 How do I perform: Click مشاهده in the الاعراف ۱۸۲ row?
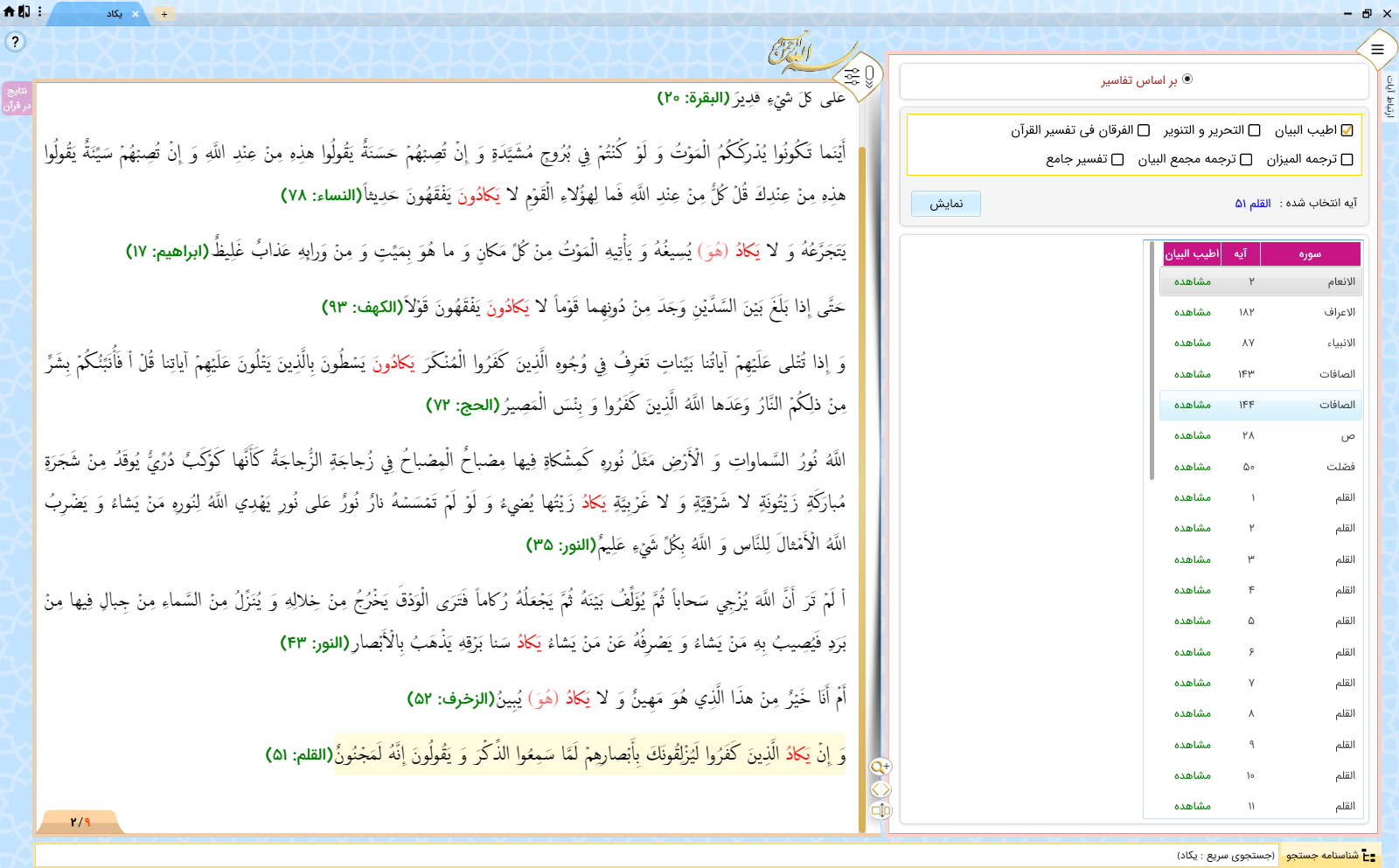[x=1192, y=312]
